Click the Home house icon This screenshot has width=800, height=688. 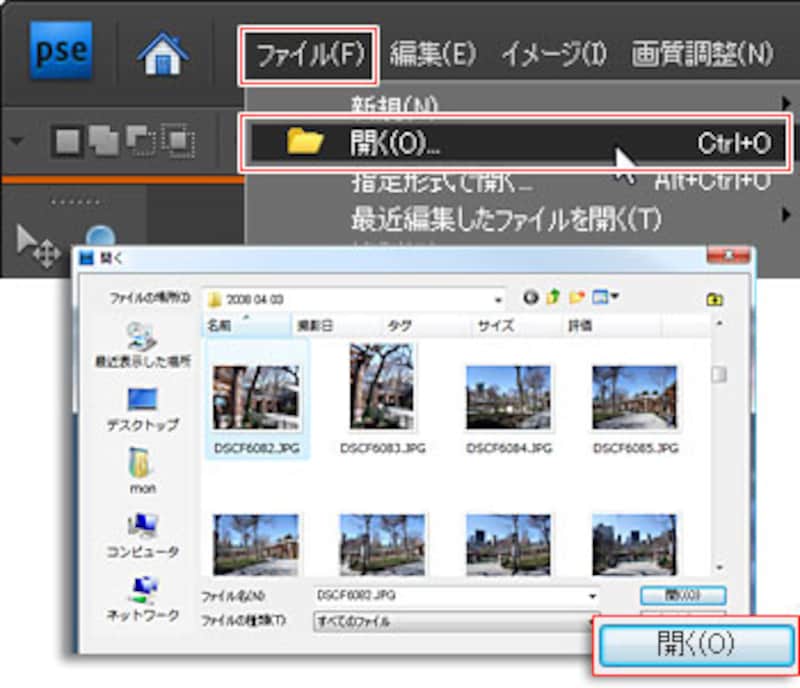pyautogui.click(x=162, y=52)
